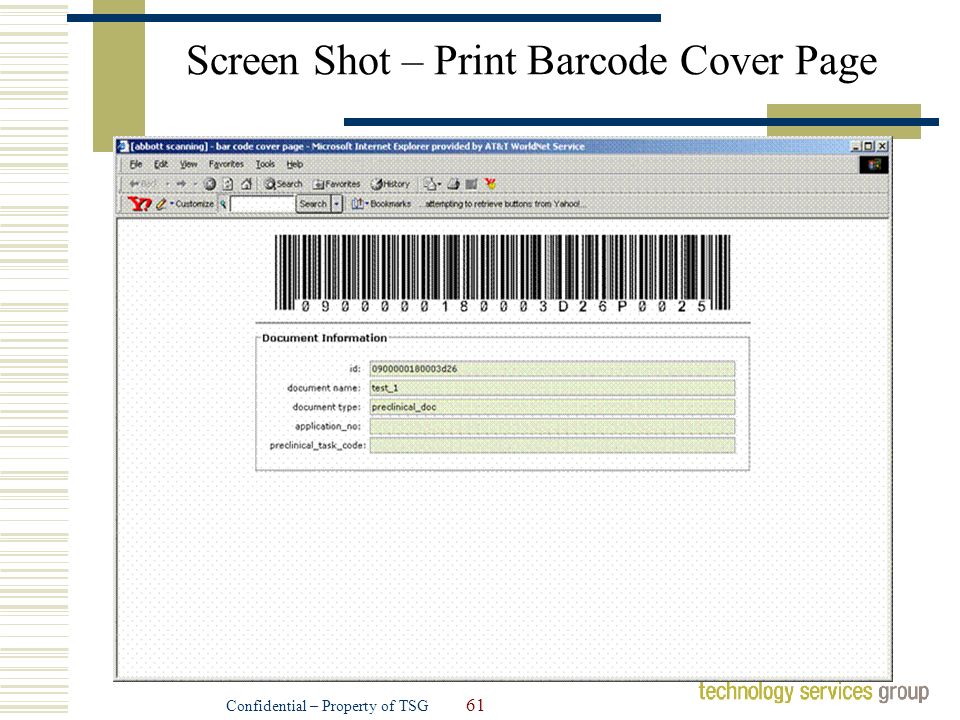The height and width of the screenshot is (720, 960).
Task: Expand the arrow next to Yahoo Search button
Action: 336,204
